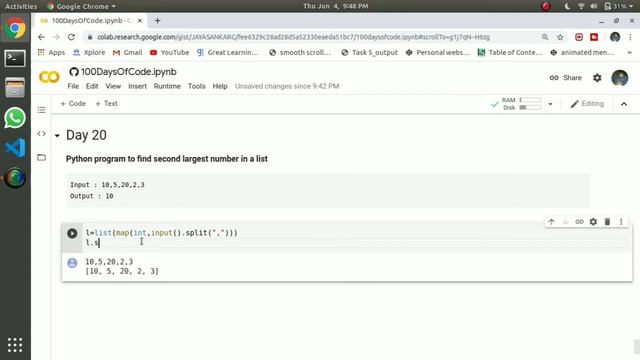Click the clock in top bar
Image resolution: width=640 pixels, height=360 pixels.
point(336,6)
